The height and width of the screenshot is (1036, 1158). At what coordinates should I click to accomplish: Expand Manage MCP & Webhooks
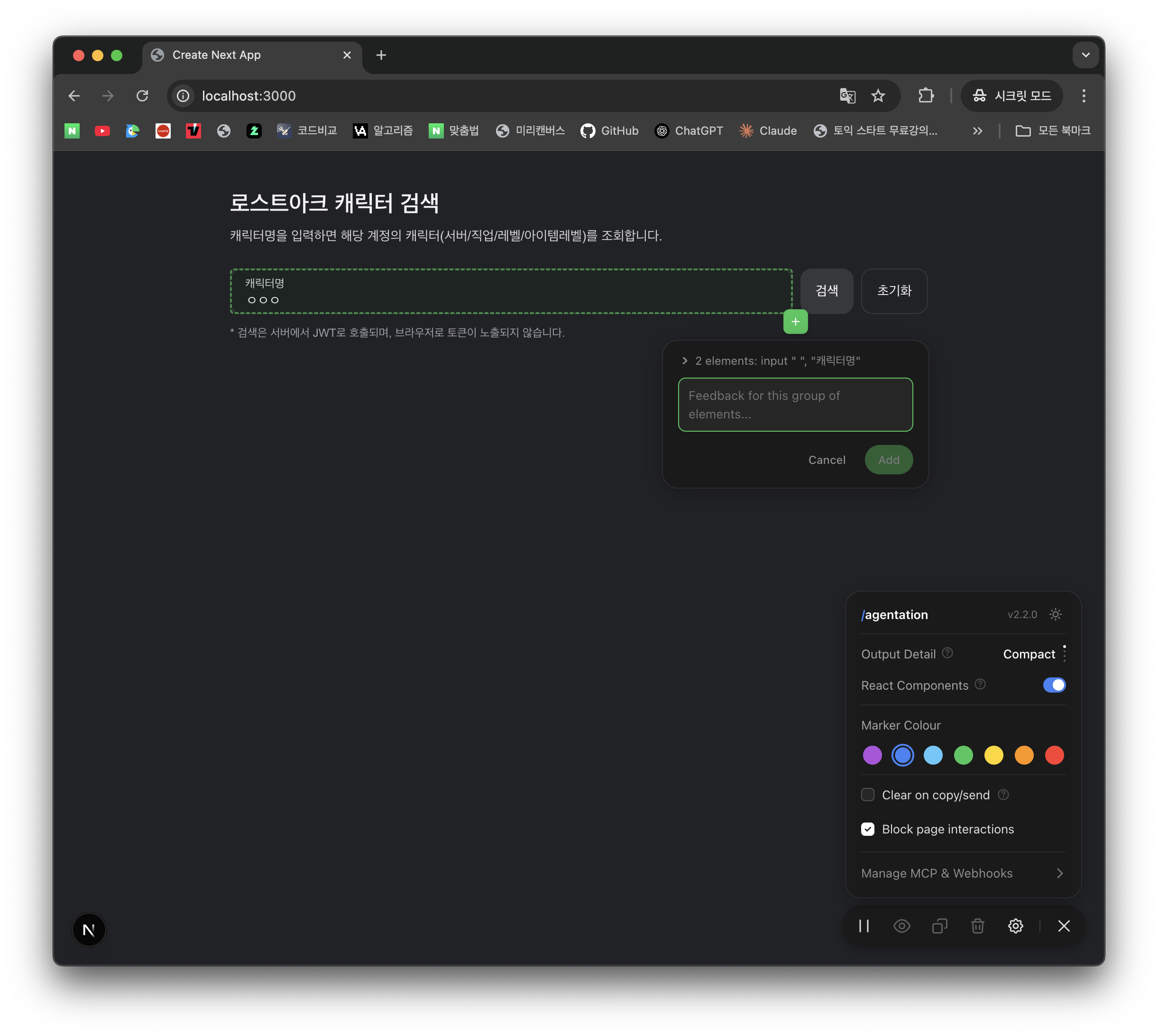963,873
